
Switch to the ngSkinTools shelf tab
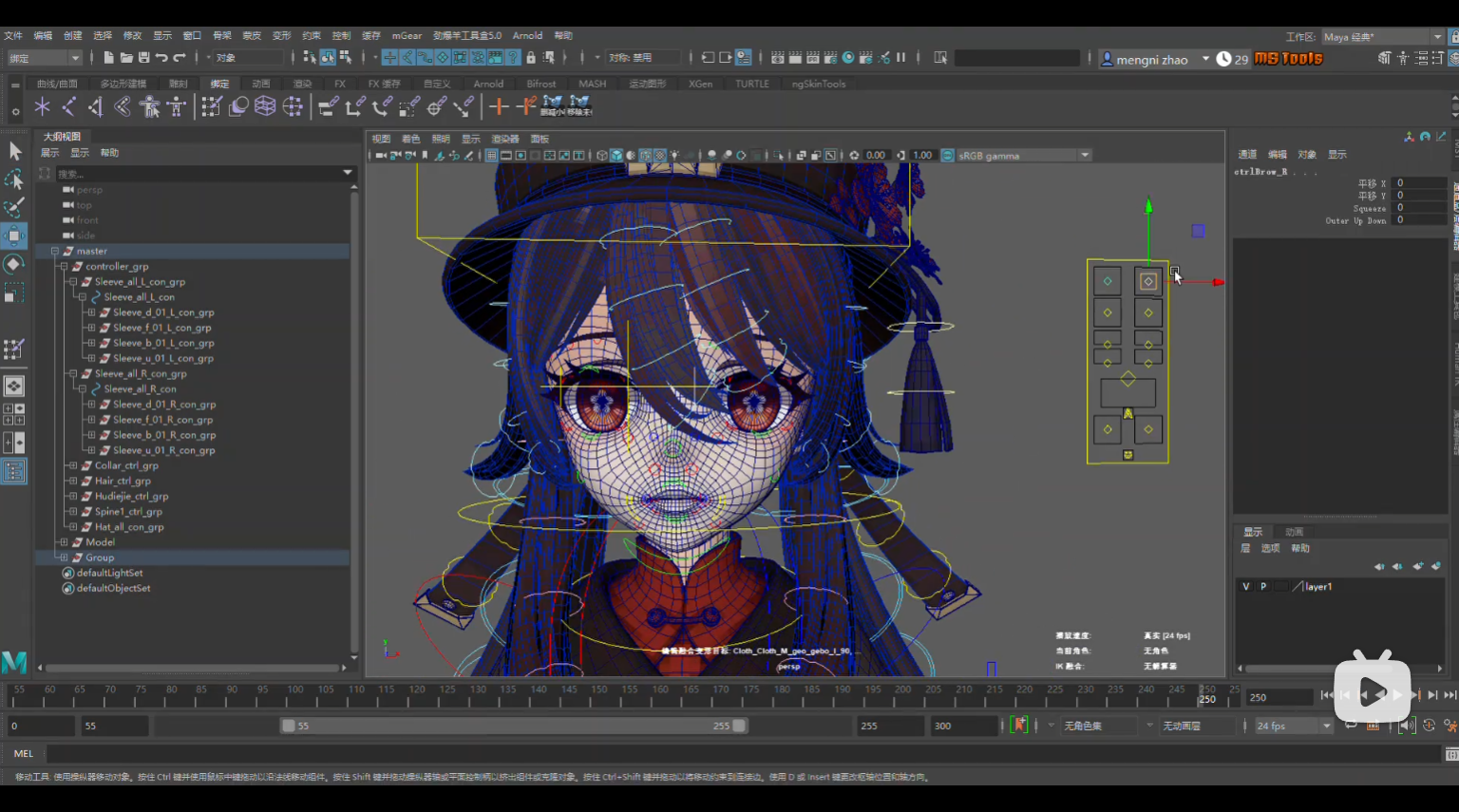click(x=819, y=84)
